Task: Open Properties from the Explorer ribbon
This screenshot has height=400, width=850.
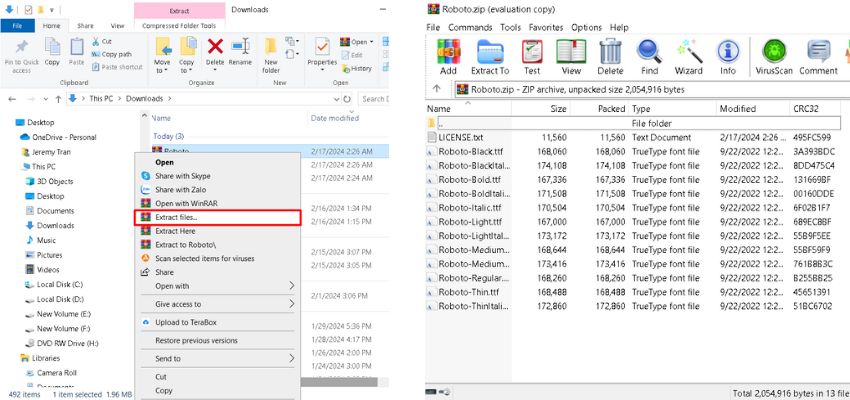Action: pos(322,52)
